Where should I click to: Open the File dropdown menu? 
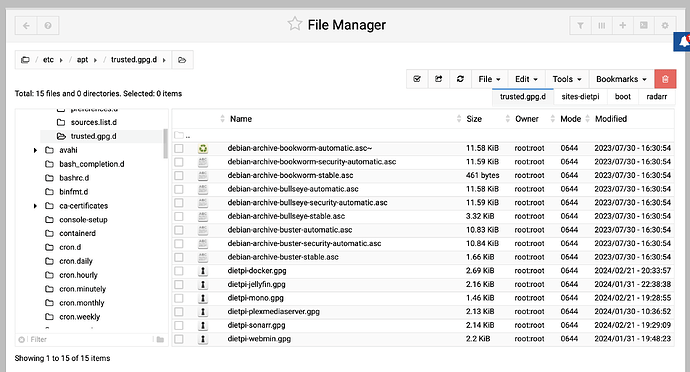point(489,79)
